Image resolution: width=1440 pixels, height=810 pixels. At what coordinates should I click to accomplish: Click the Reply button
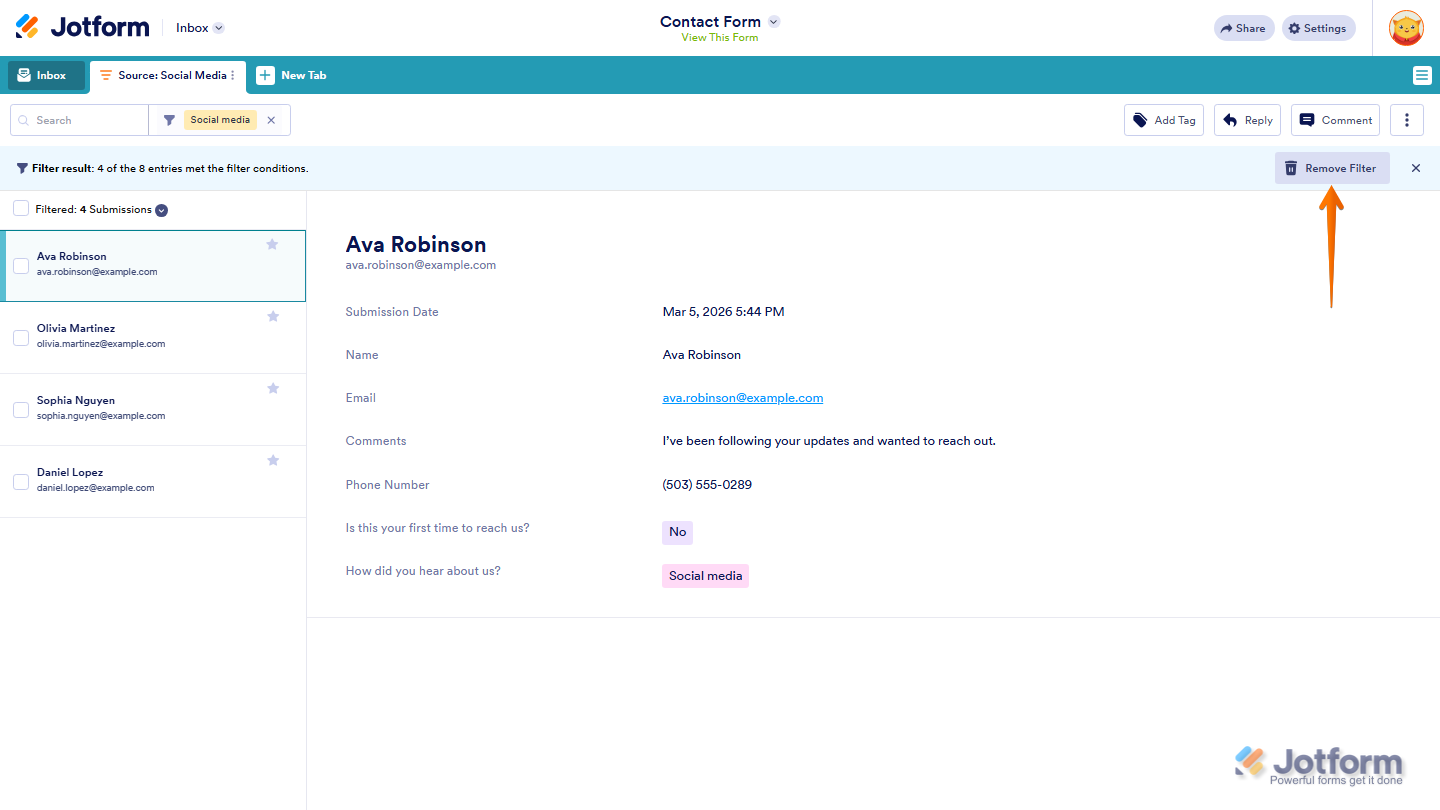pos(1247,119)
